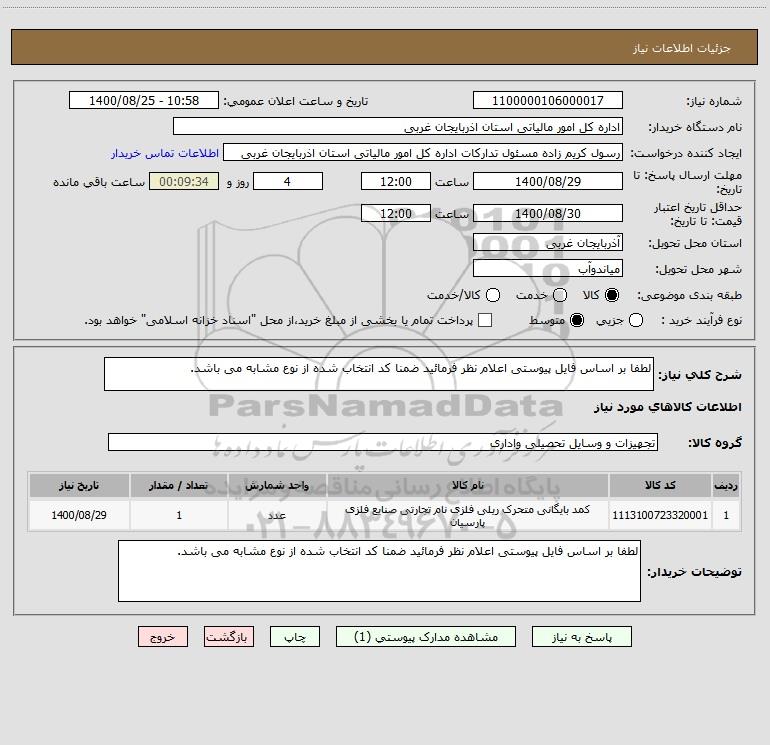Click the بازگشت back button

(x=229, y=637)
